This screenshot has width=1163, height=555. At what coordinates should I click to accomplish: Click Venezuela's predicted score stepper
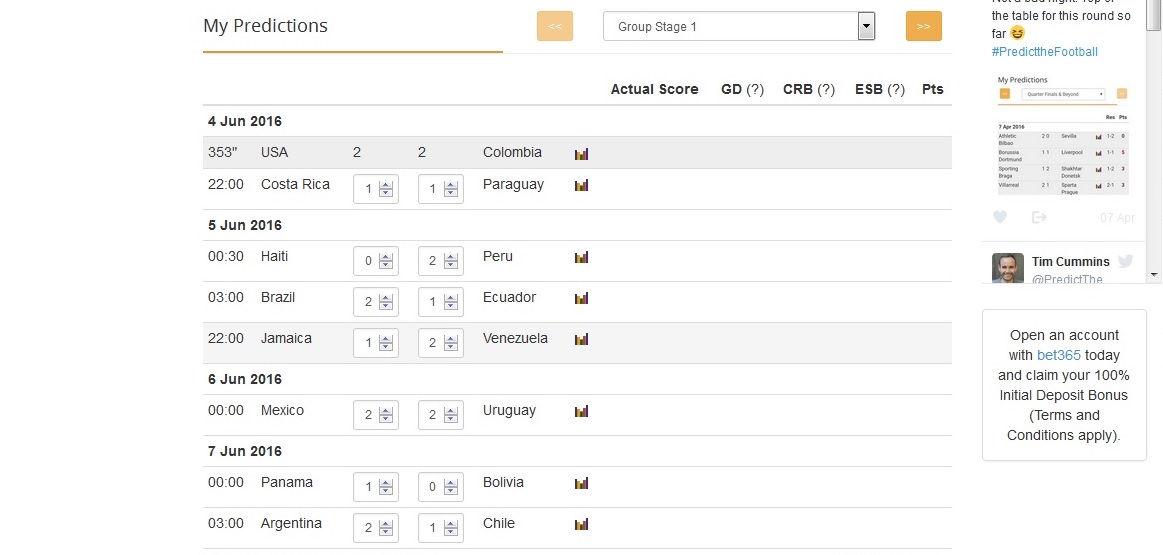click(x=451, y=343)
